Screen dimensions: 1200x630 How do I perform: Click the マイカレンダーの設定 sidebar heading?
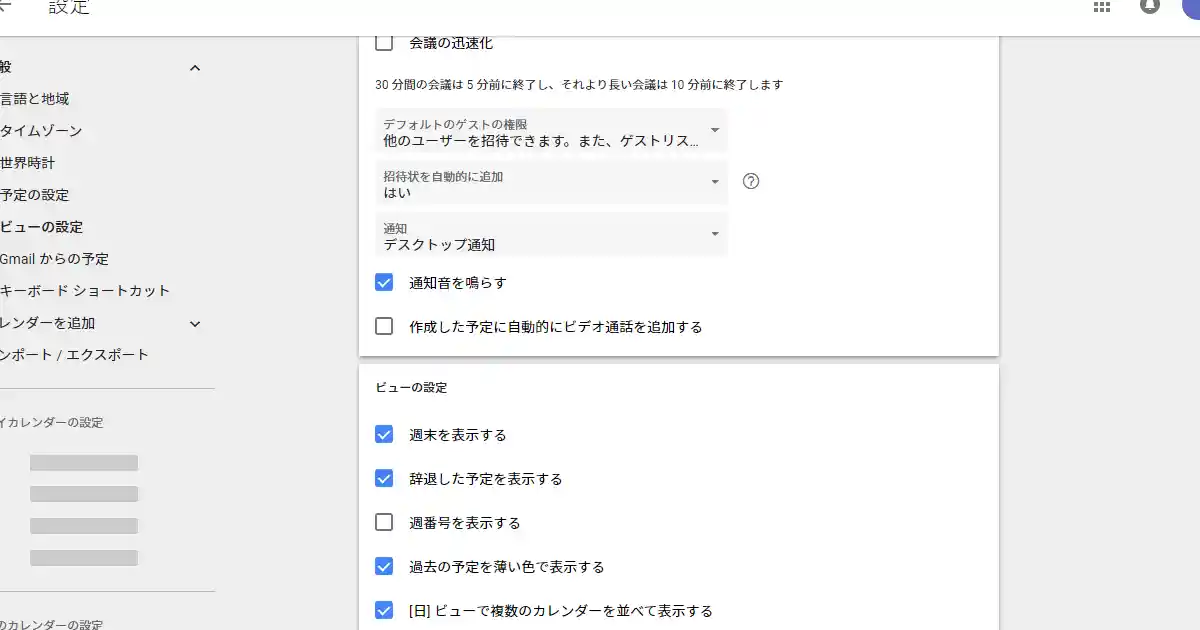[x=51, y=423]
